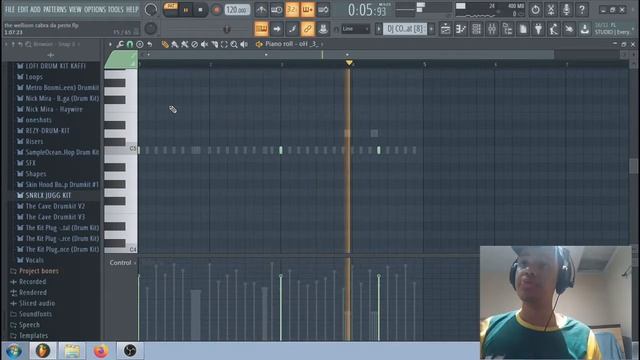Image resolution: width=640 pixels, height=360 pixels.
Task: Open the pattern selector DJ CO..at [8]
Action: pos(404,29)
